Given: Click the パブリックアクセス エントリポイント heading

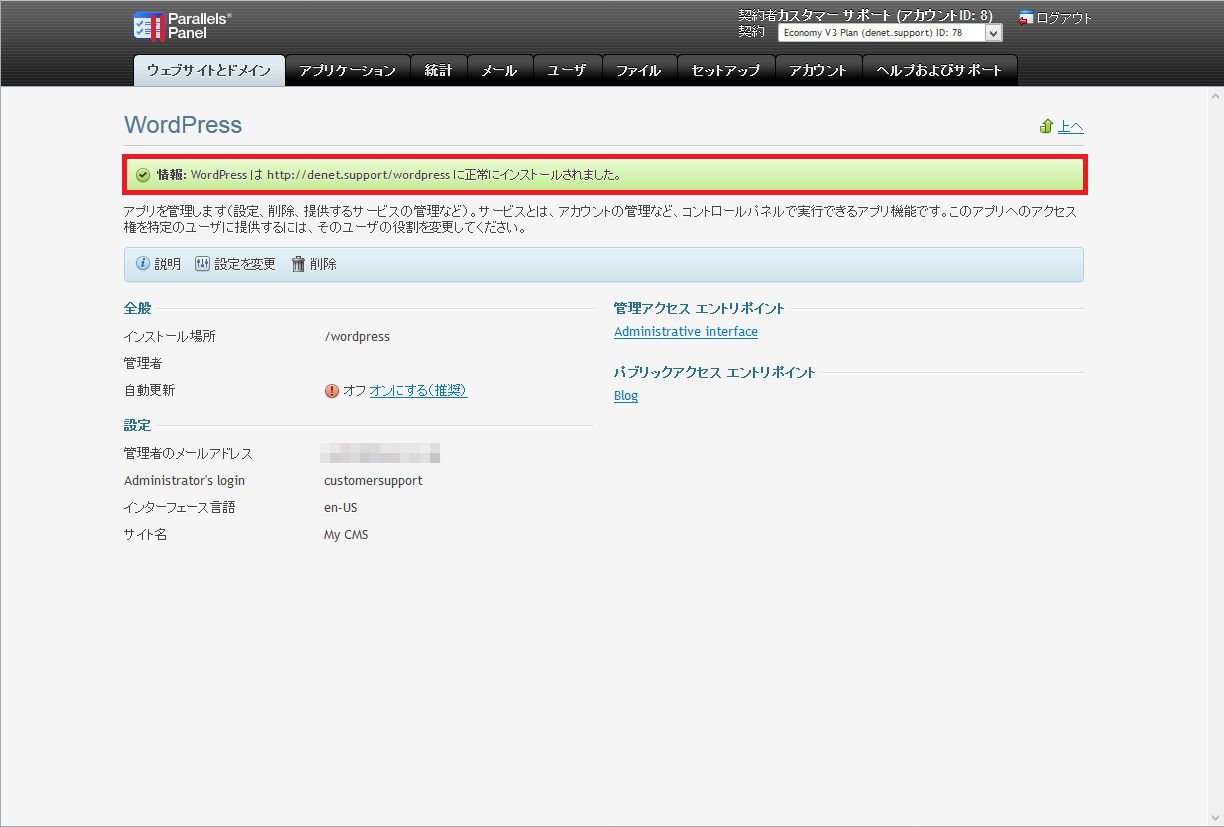Looking at the screenshot, I should click(x=715, y=372).
